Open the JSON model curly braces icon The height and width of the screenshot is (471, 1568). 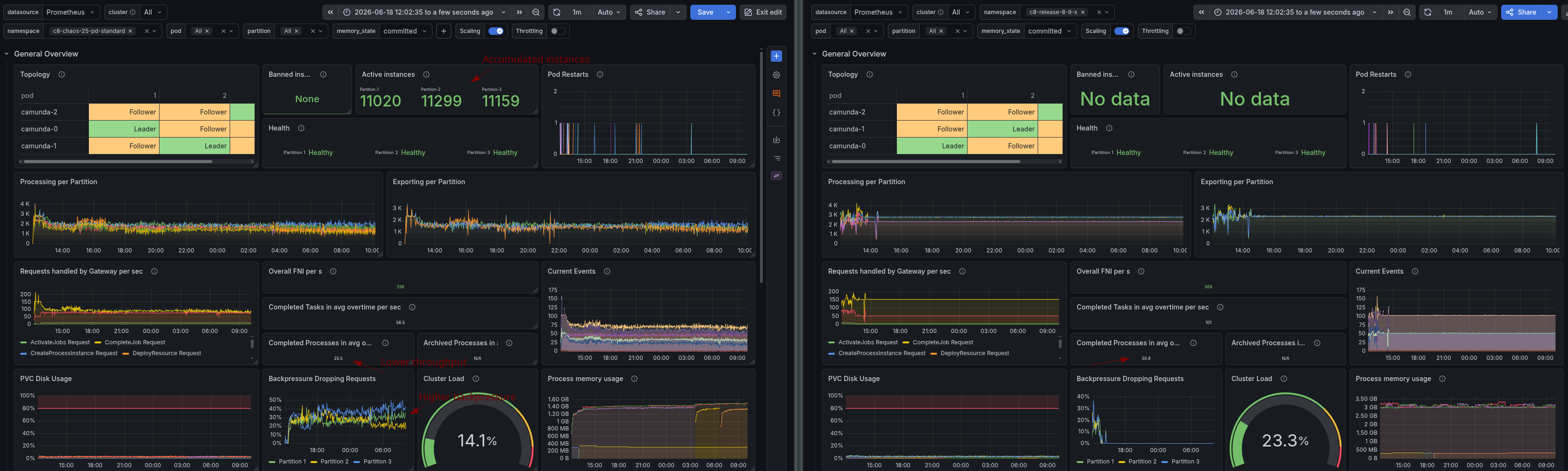(776, 113)
